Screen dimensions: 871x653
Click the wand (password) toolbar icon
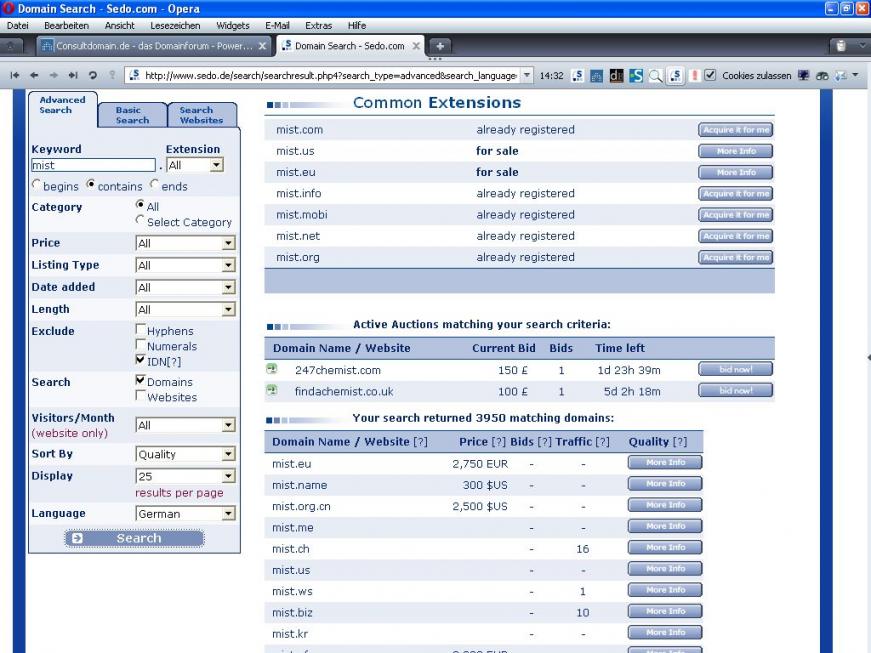tap(112, 75)
